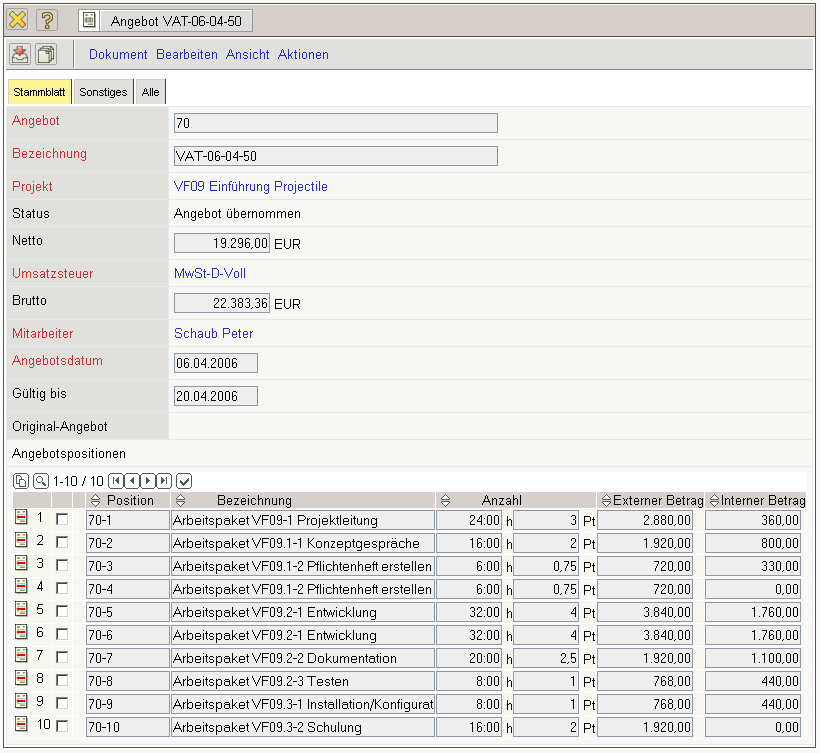Open the project link VF09 Einführung Projectile
The height and width of the screenshot is (753, 820).
pyautogui.click(x=250, y=187)
